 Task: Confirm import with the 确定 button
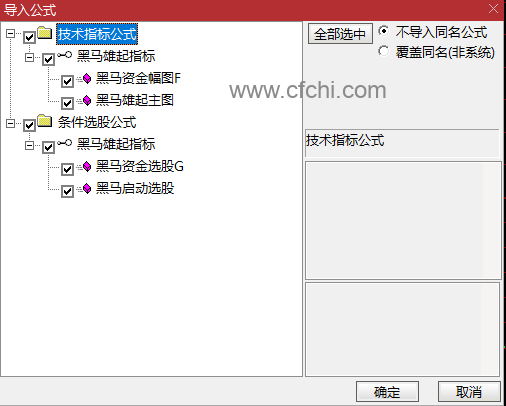tap(387, 392)
